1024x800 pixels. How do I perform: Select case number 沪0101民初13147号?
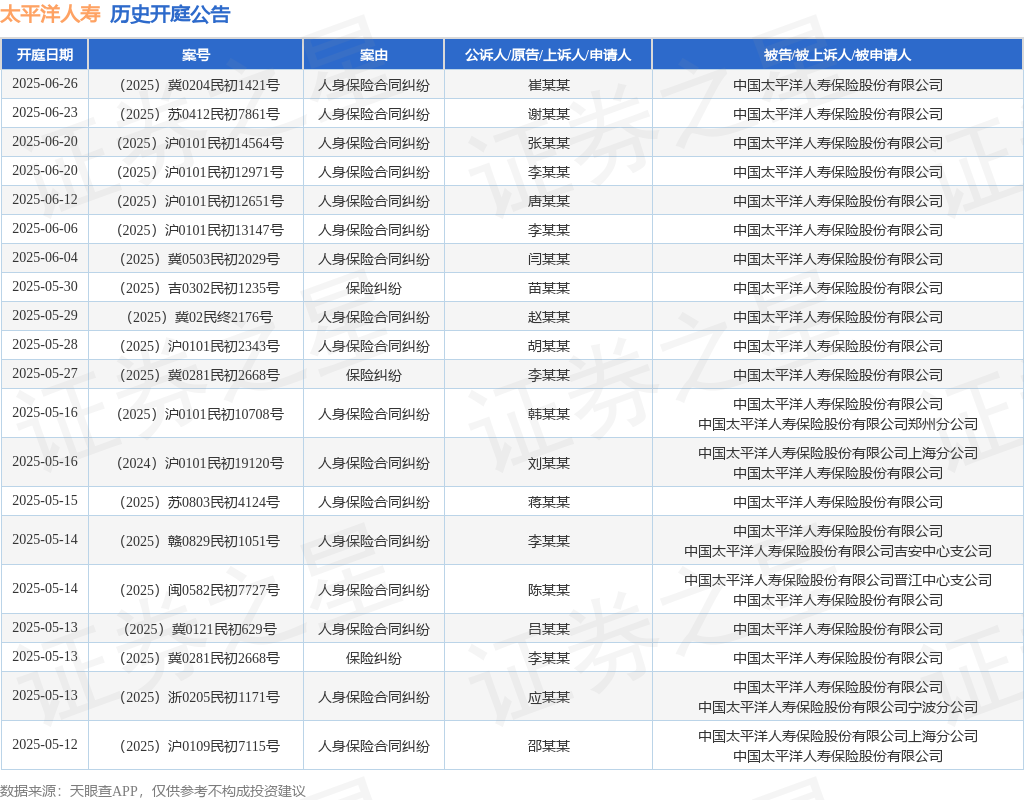tap(199, 230)
